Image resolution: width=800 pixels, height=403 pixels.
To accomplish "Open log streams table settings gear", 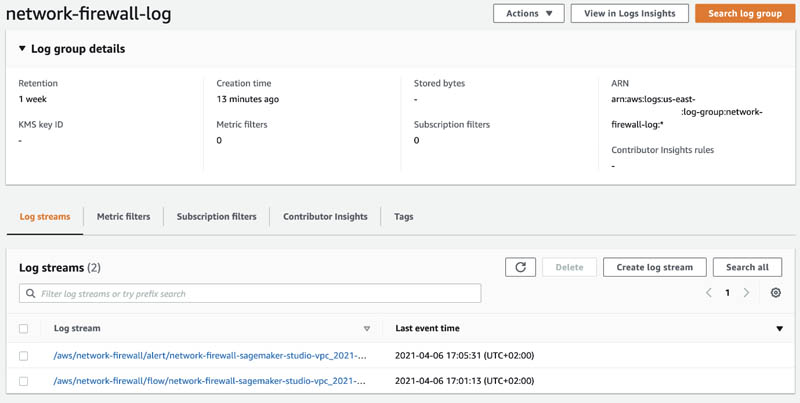I will (776, 293).
